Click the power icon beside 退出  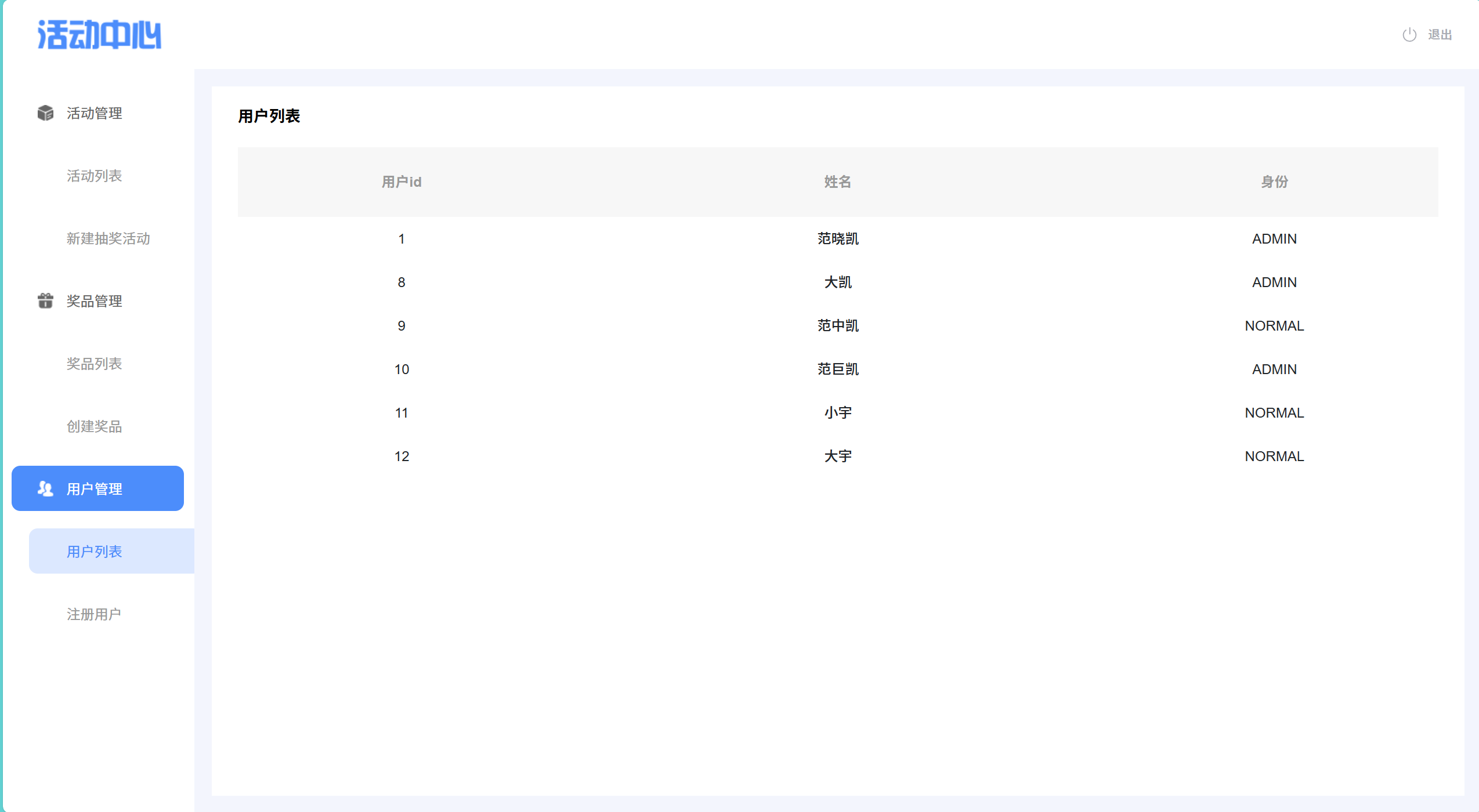[x=1409, y=35]
